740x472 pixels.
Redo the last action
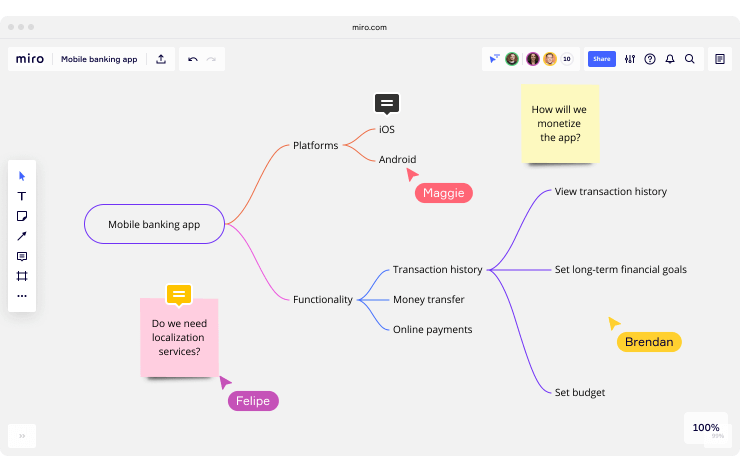pos(211,59)
